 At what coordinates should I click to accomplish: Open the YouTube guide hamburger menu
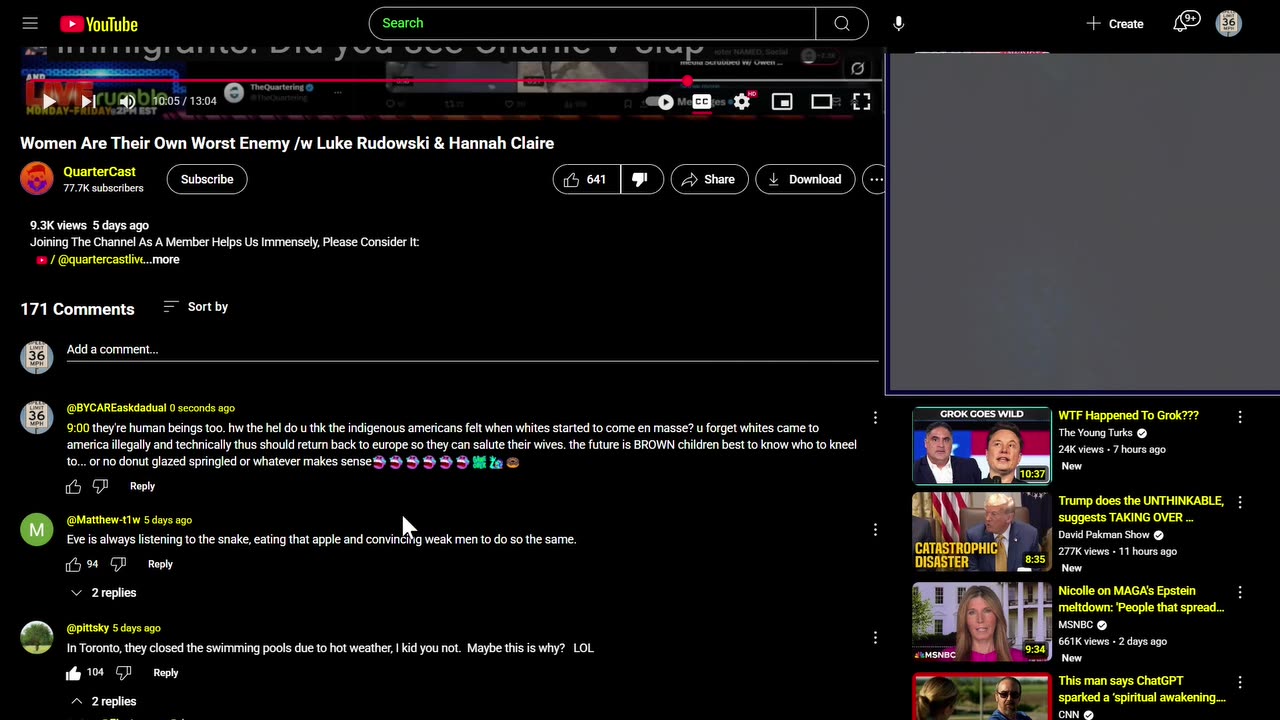pos(30,23)
